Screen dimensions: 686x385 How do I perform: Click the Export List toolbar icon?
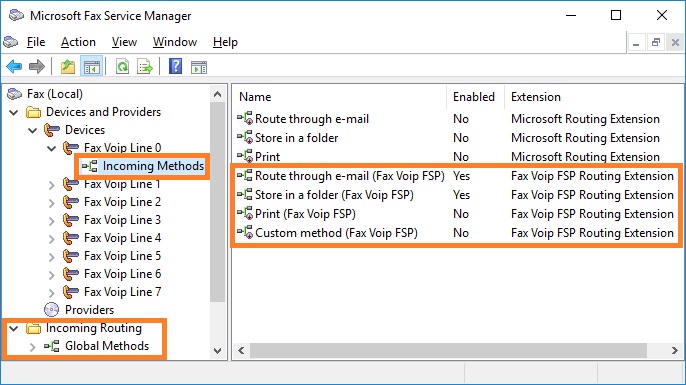pyautogui.click(x=145, y=66)
